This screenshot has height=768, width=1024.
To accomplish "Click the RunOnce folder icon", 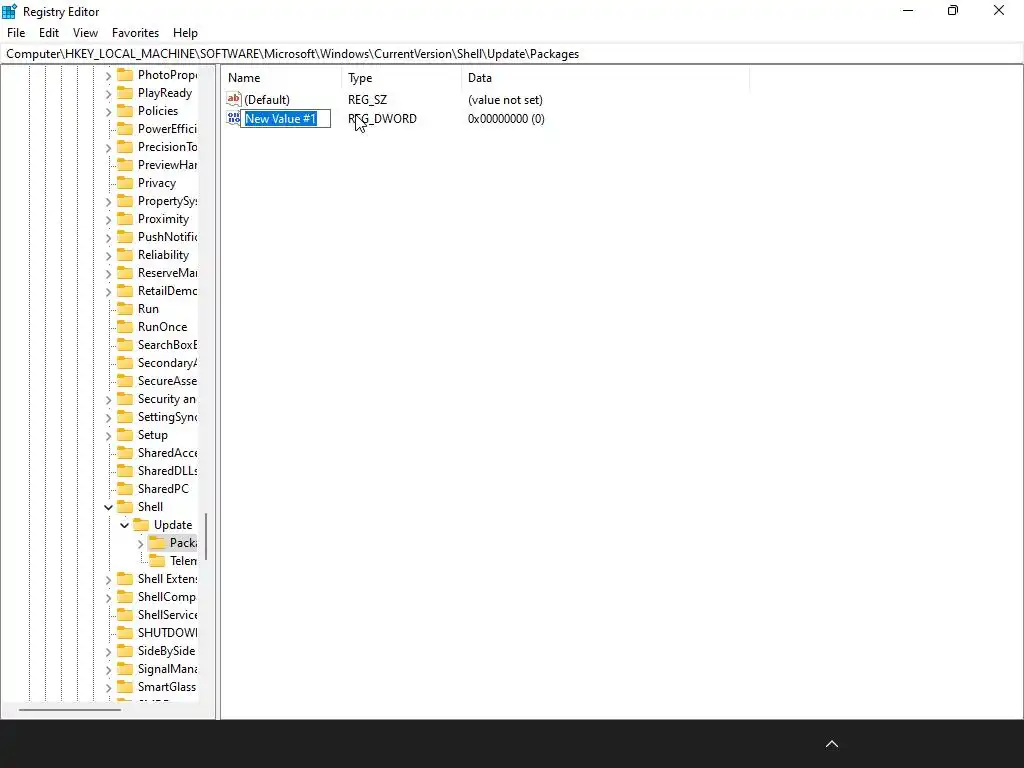I will 125,327.
